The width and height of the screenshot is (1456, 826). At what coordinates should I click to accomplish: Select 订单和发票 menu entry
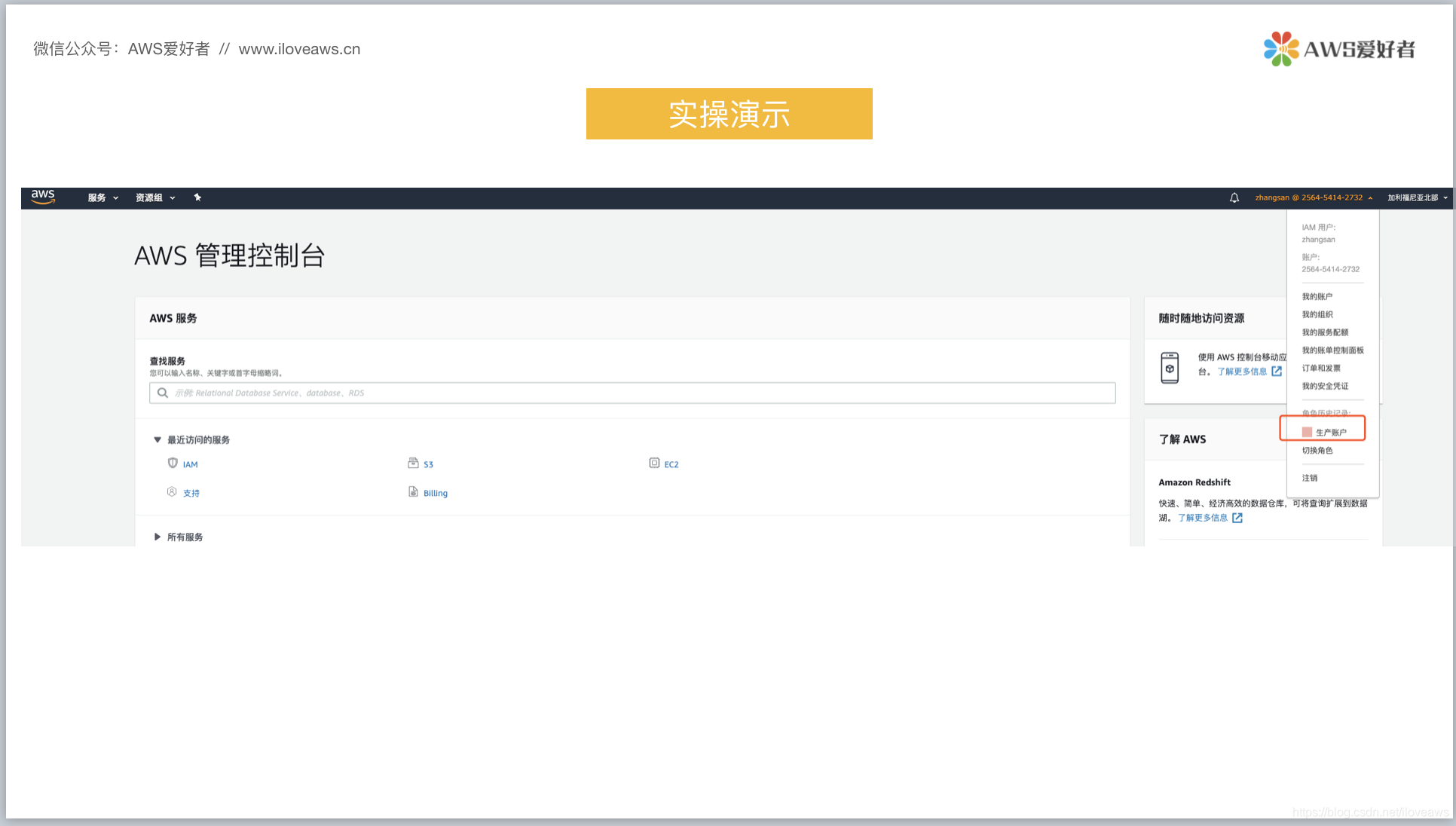click(x=1321, y=369)
